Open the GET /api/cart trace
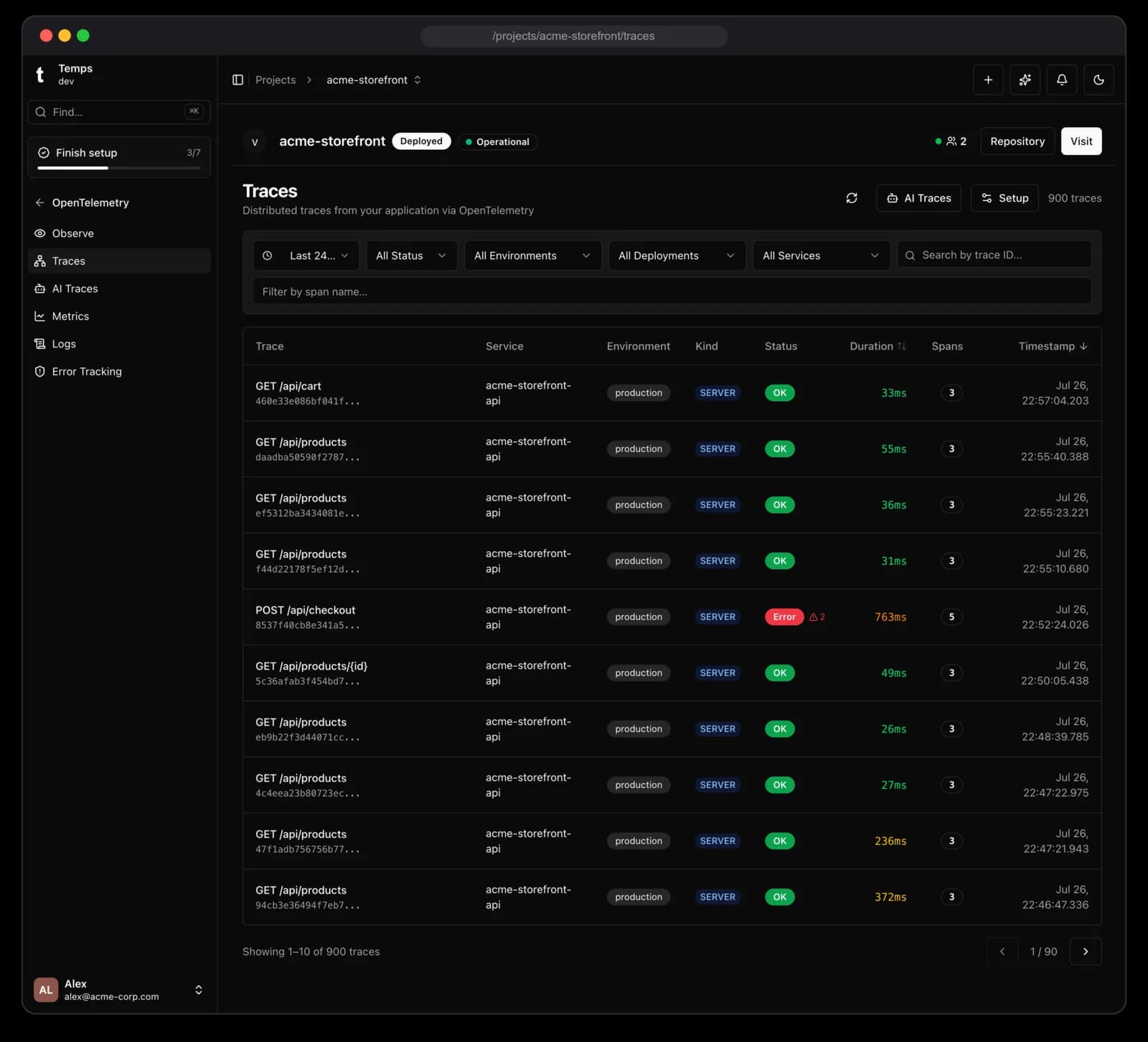Screen dimensions: 1148x1042 pos(672,393)
